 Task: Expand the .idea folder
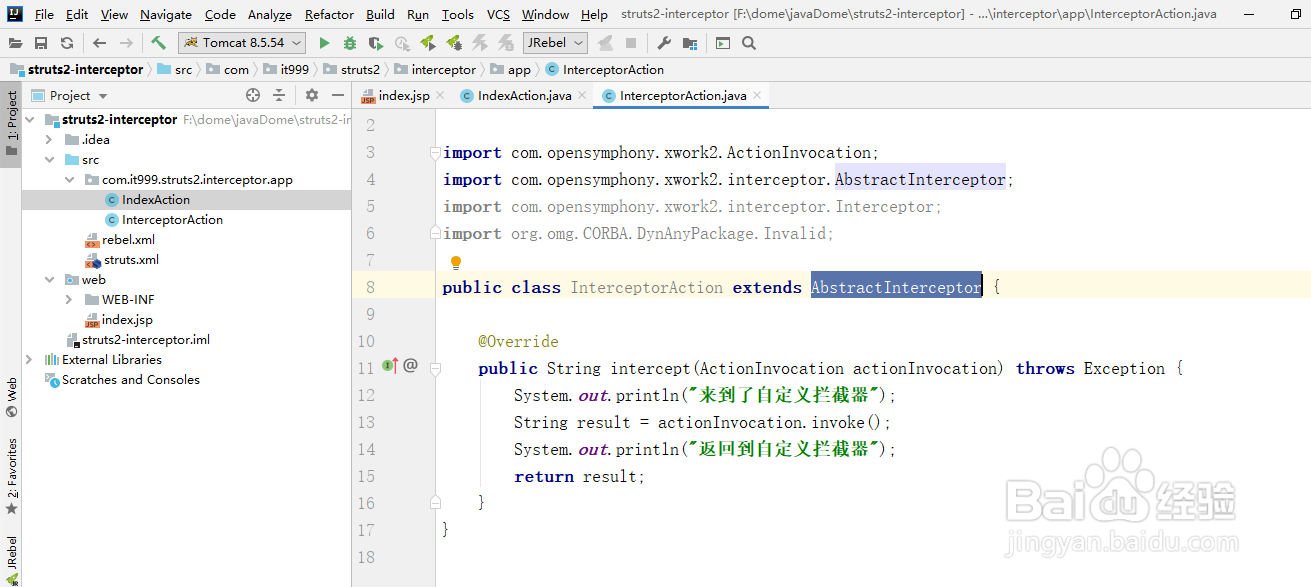pos(49,139)
